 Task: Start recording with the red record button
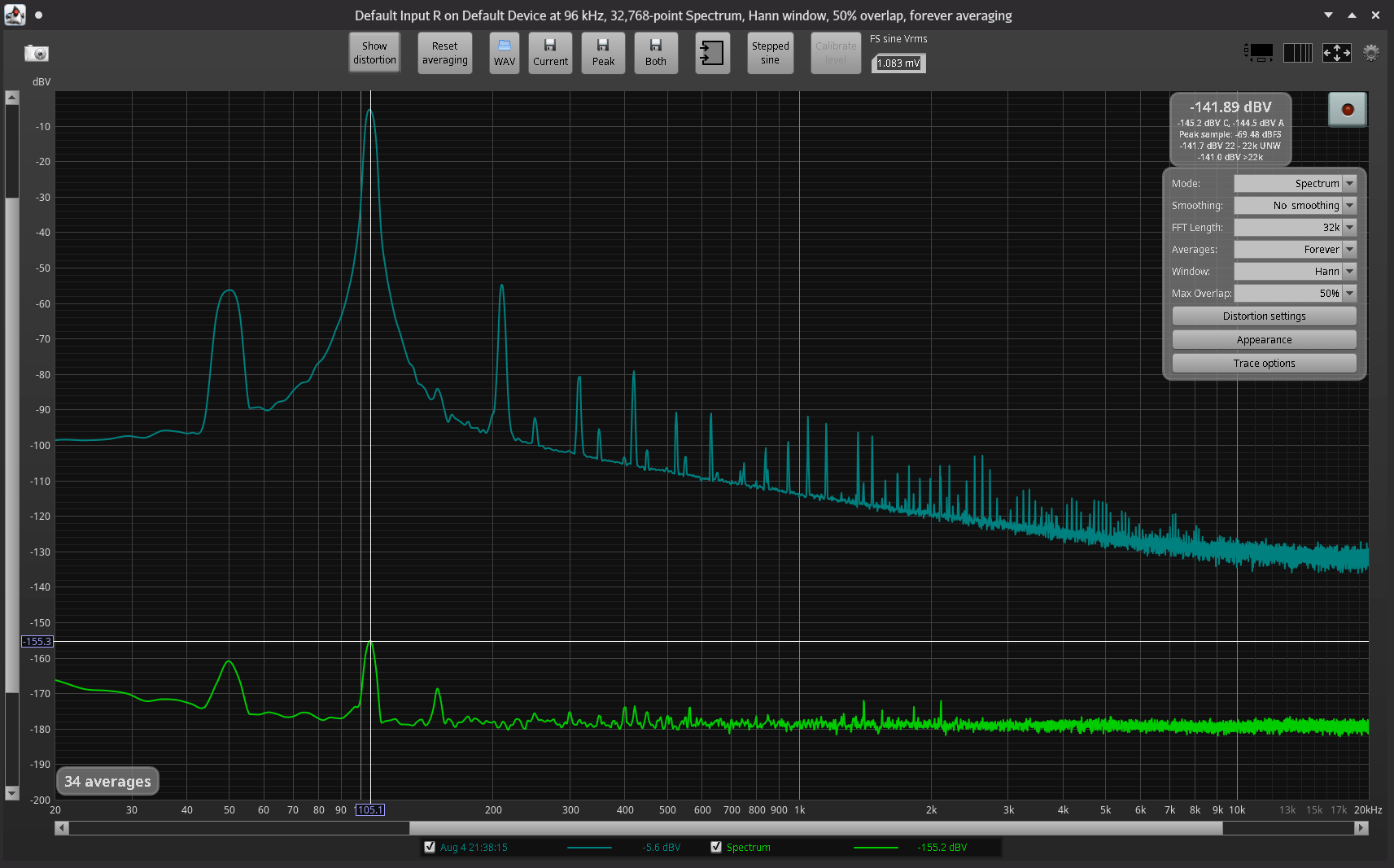coord(1348,110)
